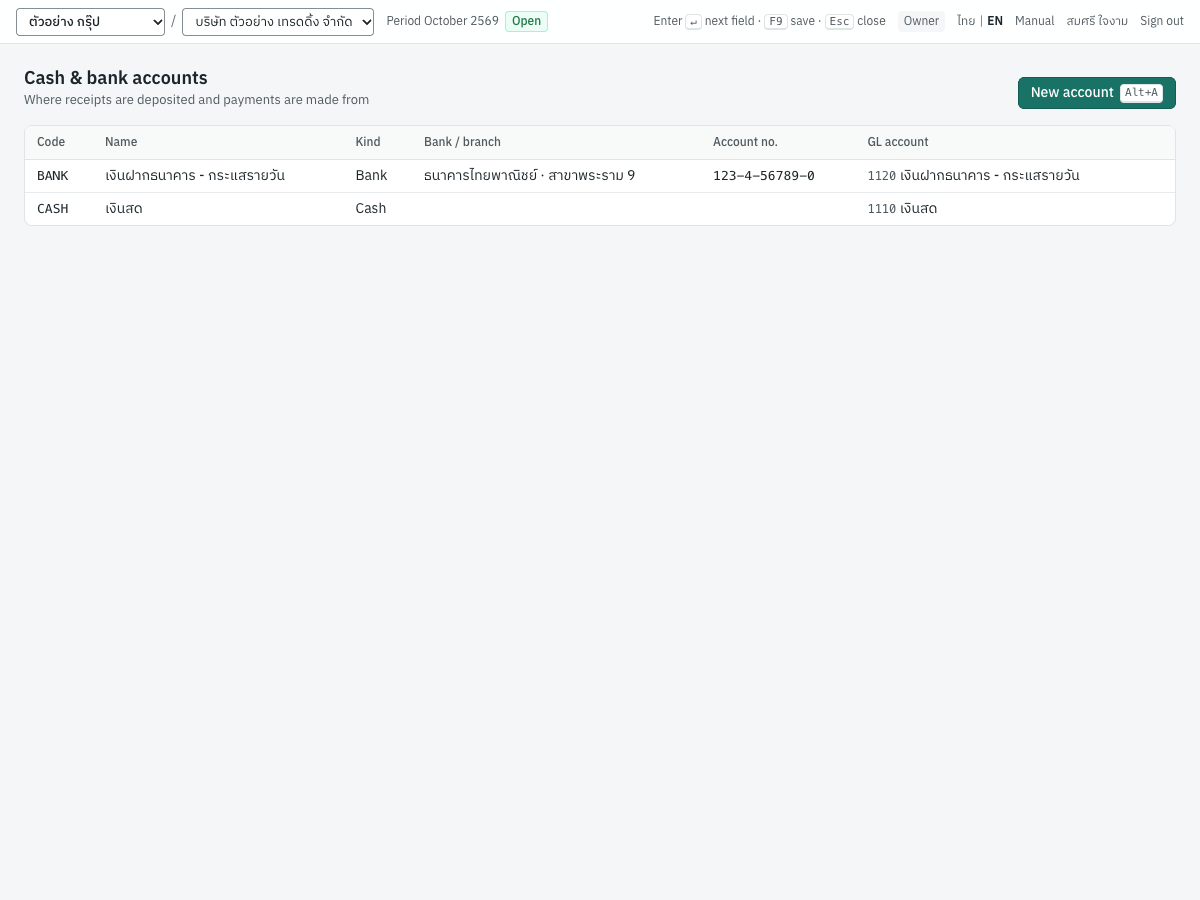Click the Cash & bank accounts heading

pos(116,78)
